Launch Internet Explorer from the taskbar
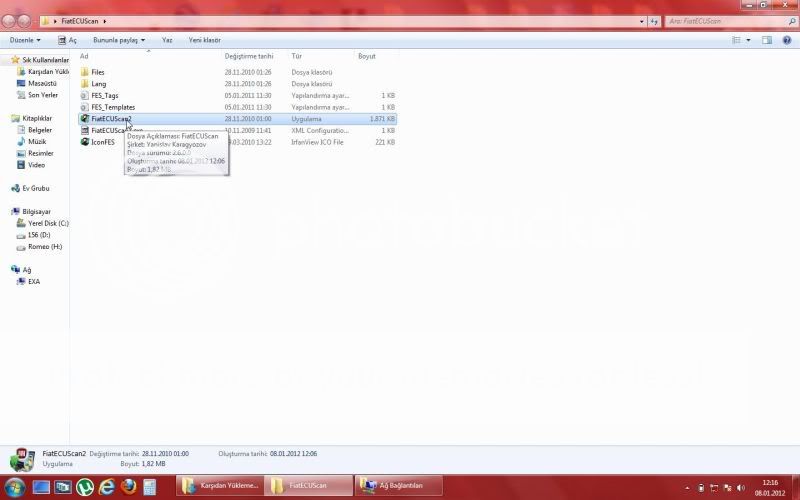The image size is (800, 500). coord(107,487)
